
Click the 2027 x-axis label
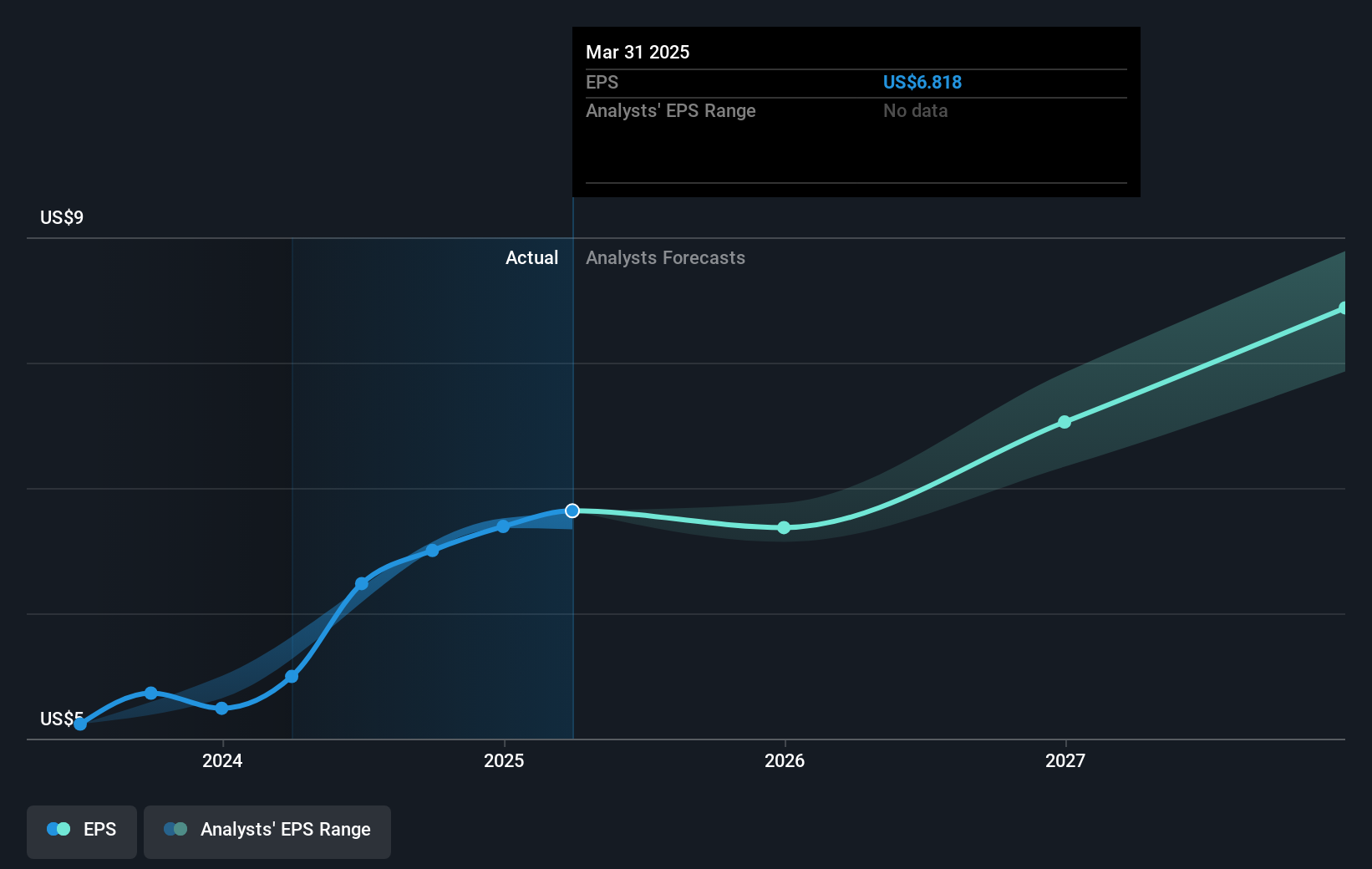1065,760
